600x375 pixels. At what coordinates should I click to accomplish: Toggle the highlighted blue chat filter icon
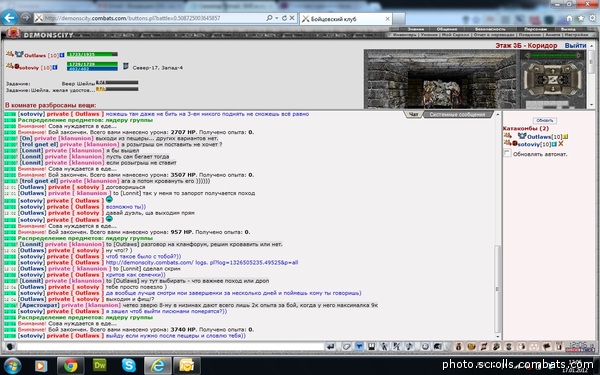click(359, 347)
